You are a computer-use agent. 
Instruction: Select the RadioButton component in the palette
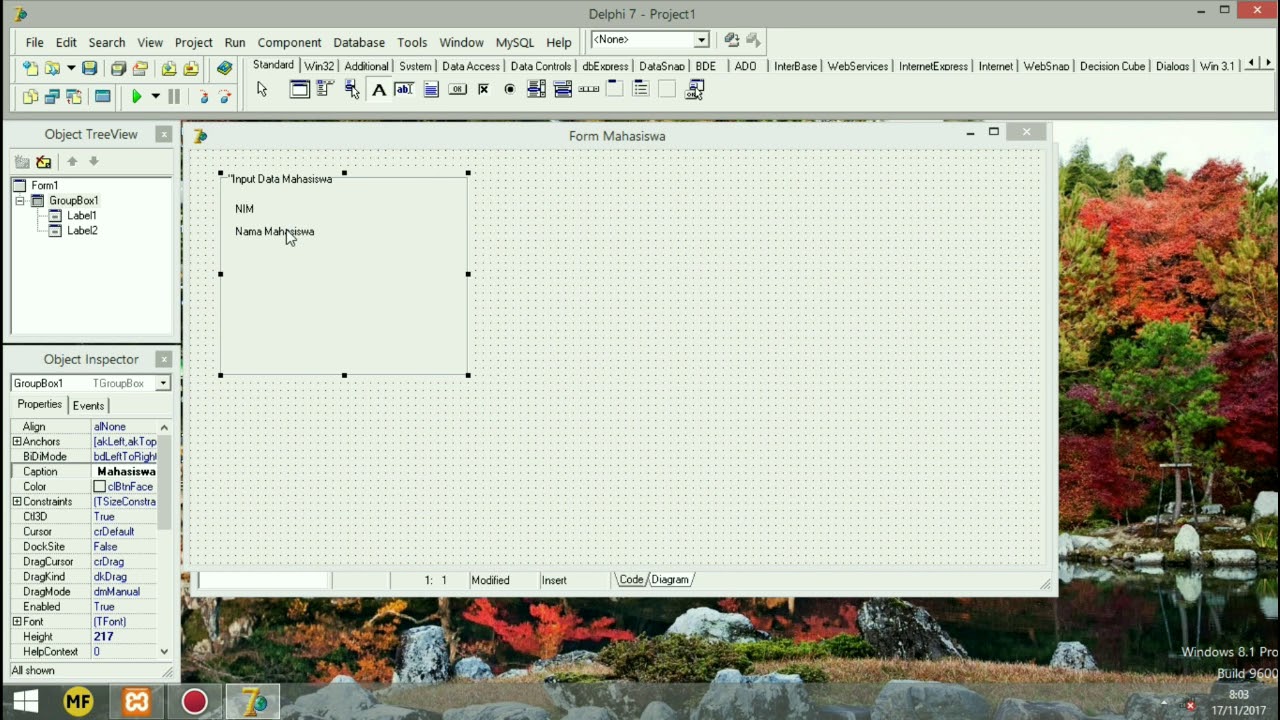click(509, 90)
